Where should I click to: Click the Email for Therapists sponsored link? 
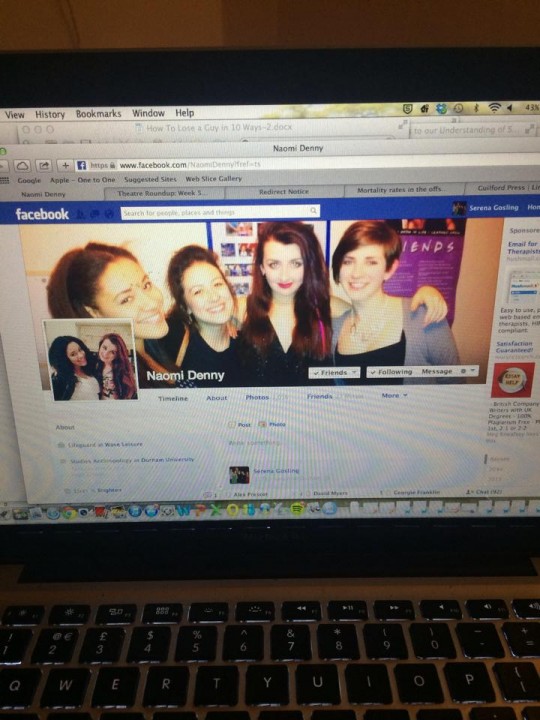coord(523,248)
